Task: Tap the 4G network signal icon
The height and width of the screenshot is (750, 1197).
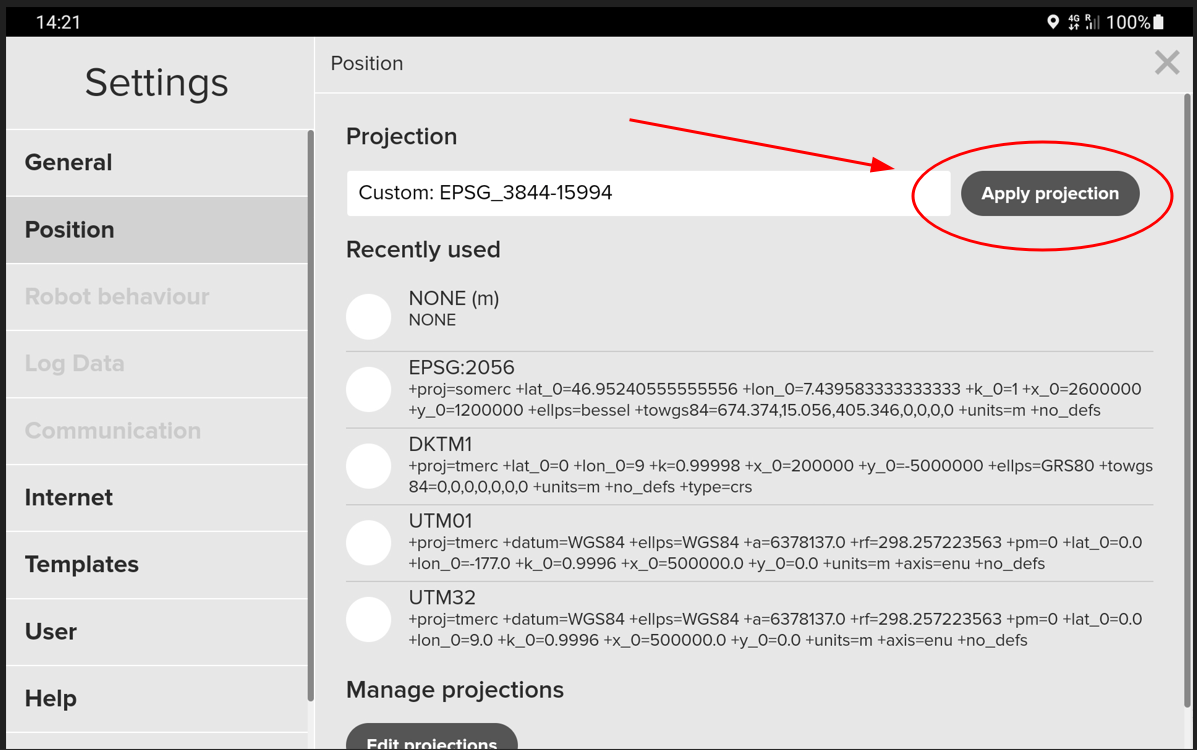Action: pos(1074,22)
